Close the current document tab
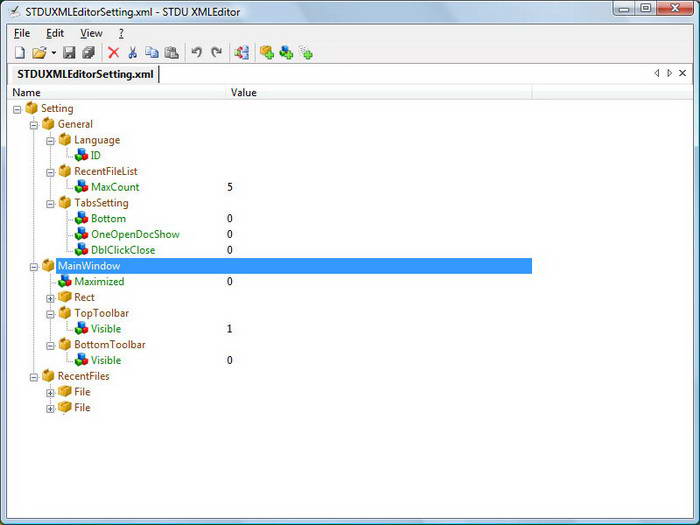 pos(683,73)
